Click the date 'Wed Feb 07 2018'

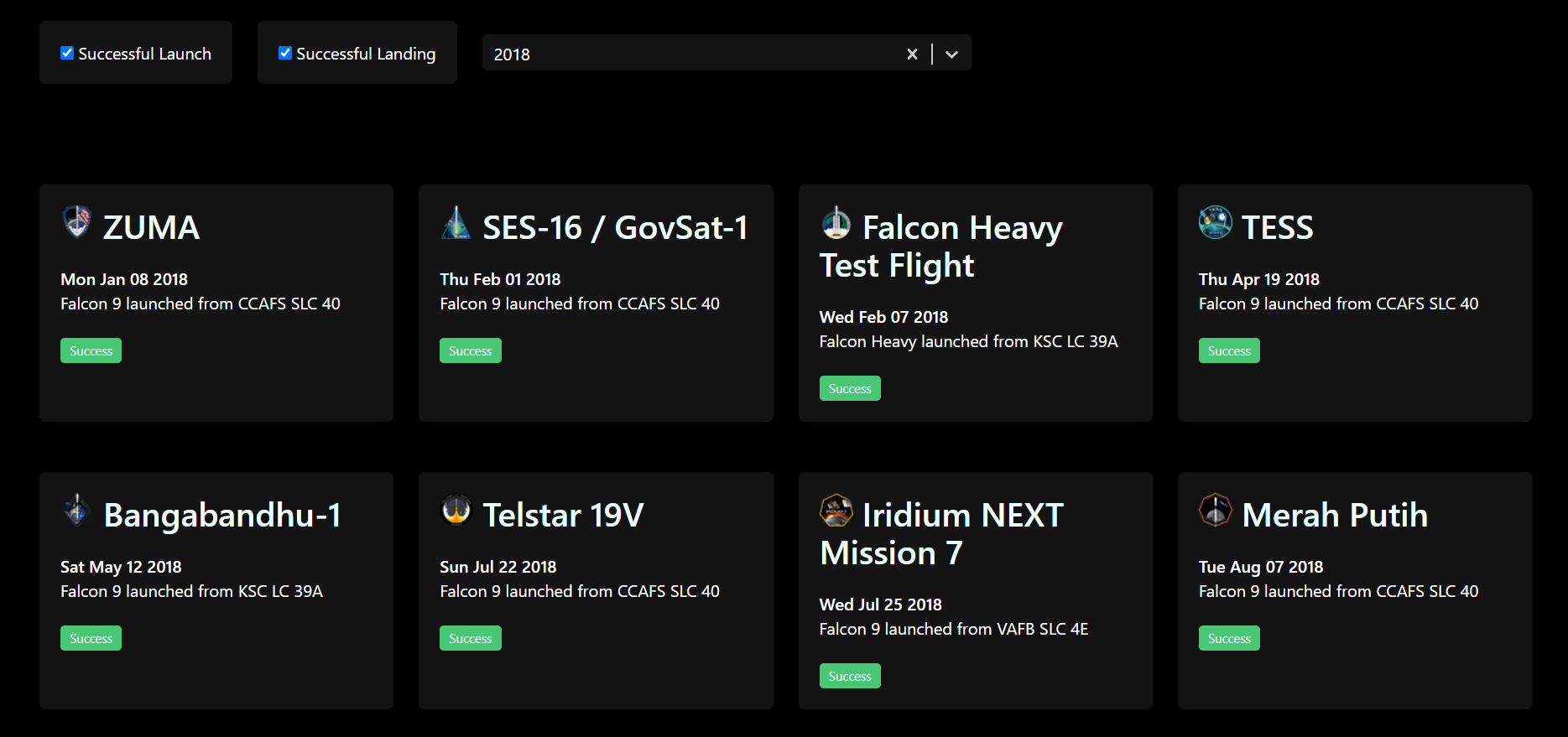point(883,317)
